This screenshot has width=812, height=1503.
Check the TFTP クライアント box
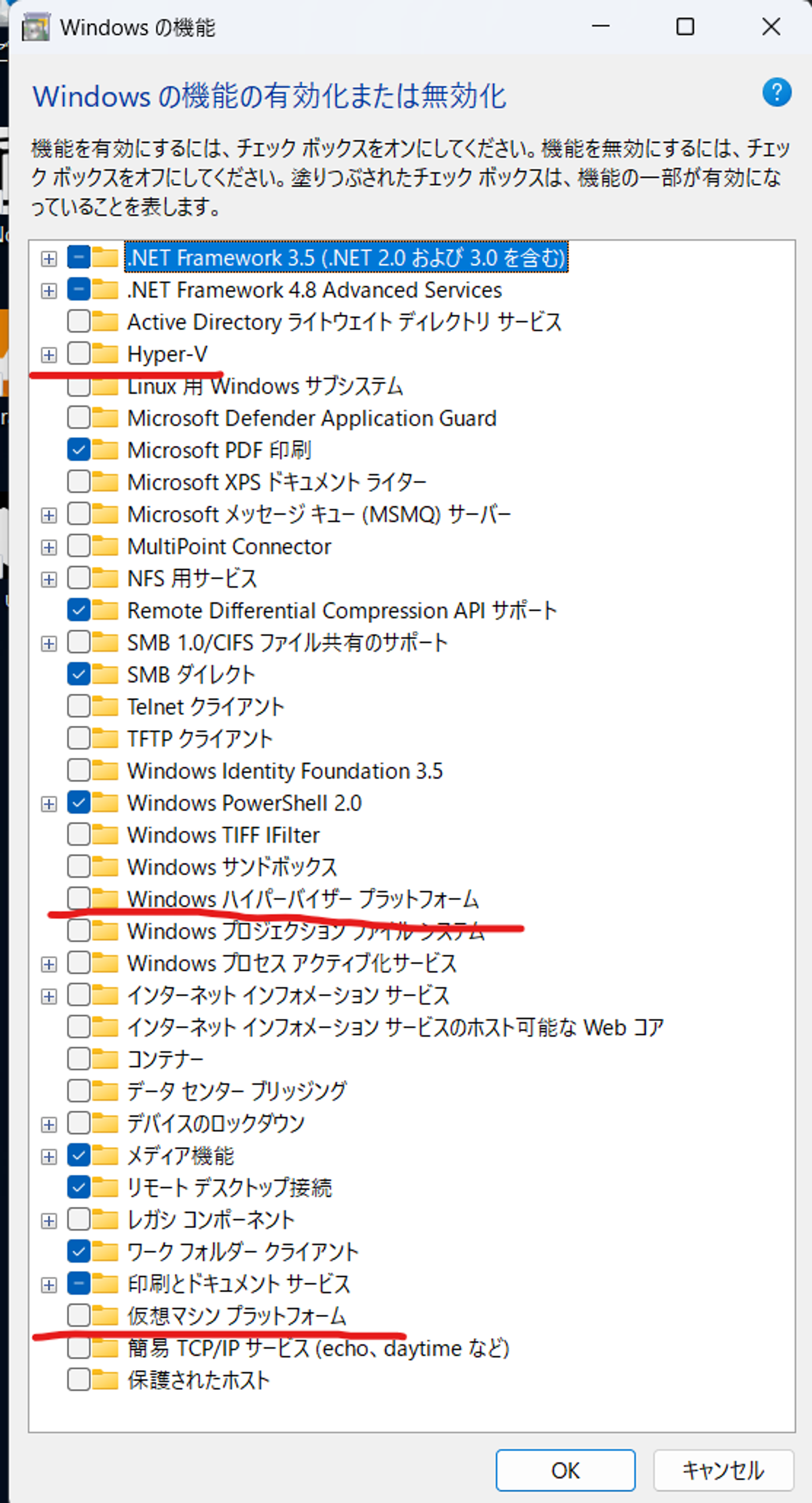[79, 738]
